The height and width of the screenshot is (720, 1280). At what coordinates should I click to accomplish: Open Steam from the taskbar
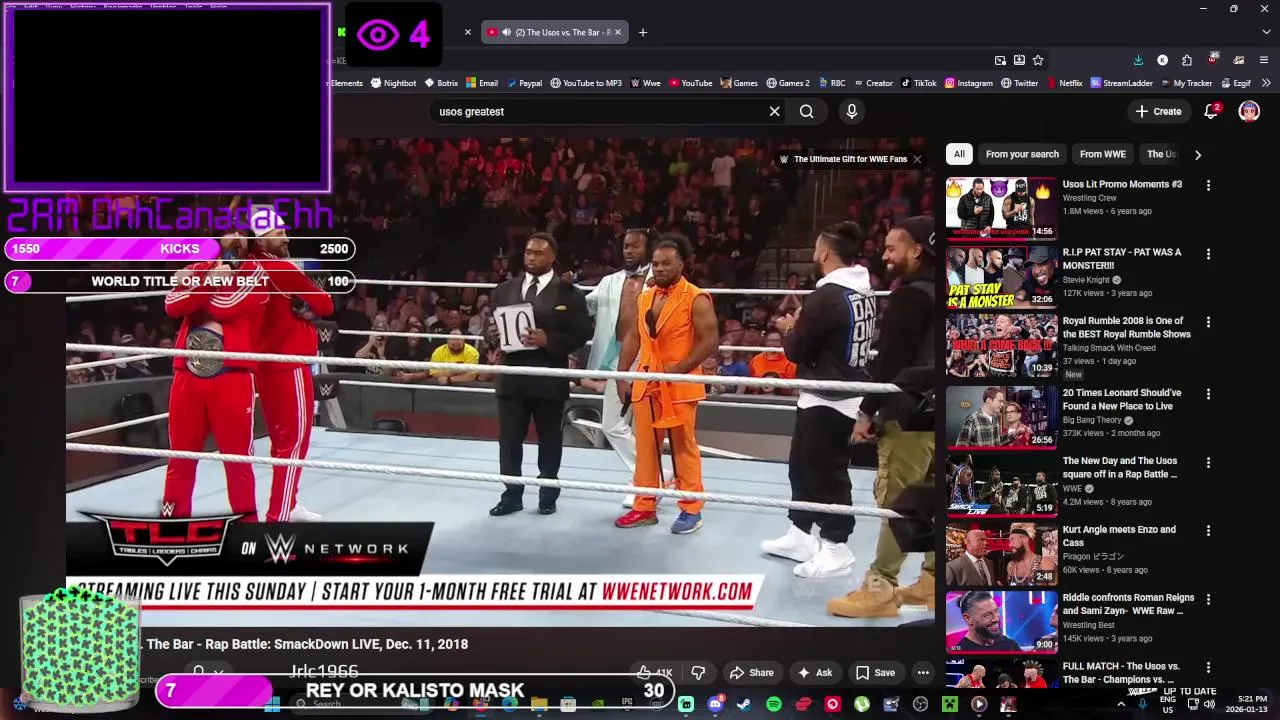pyautogui.click(x=744, y=704)
